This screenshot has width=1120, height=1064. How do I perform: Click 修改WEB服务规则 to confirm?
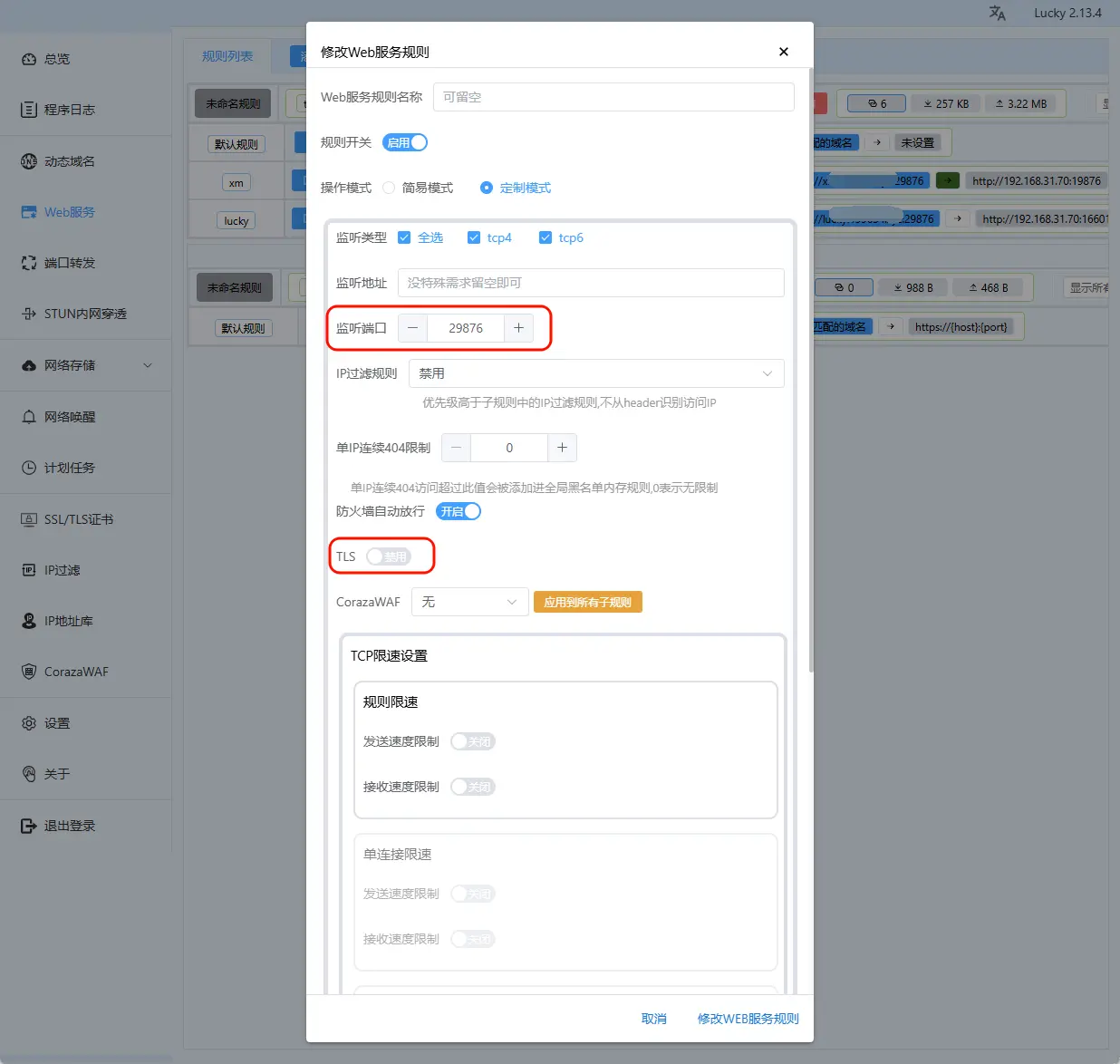748,1019
